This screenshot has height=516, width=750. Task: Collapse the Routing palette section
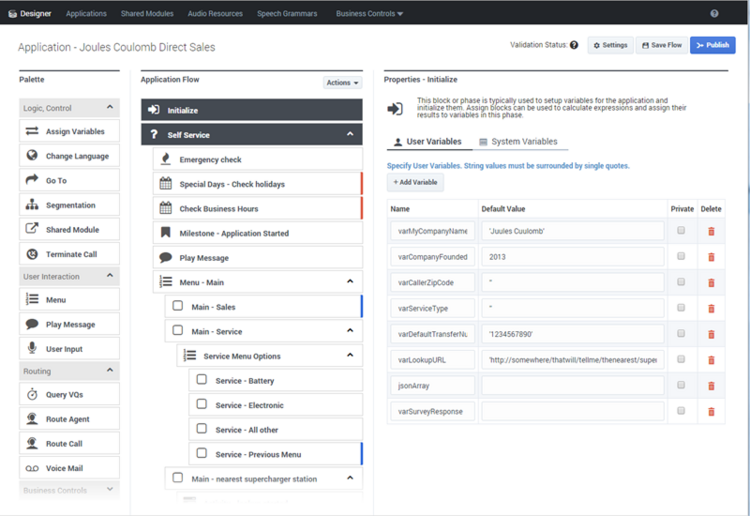(x=110, y=370)
